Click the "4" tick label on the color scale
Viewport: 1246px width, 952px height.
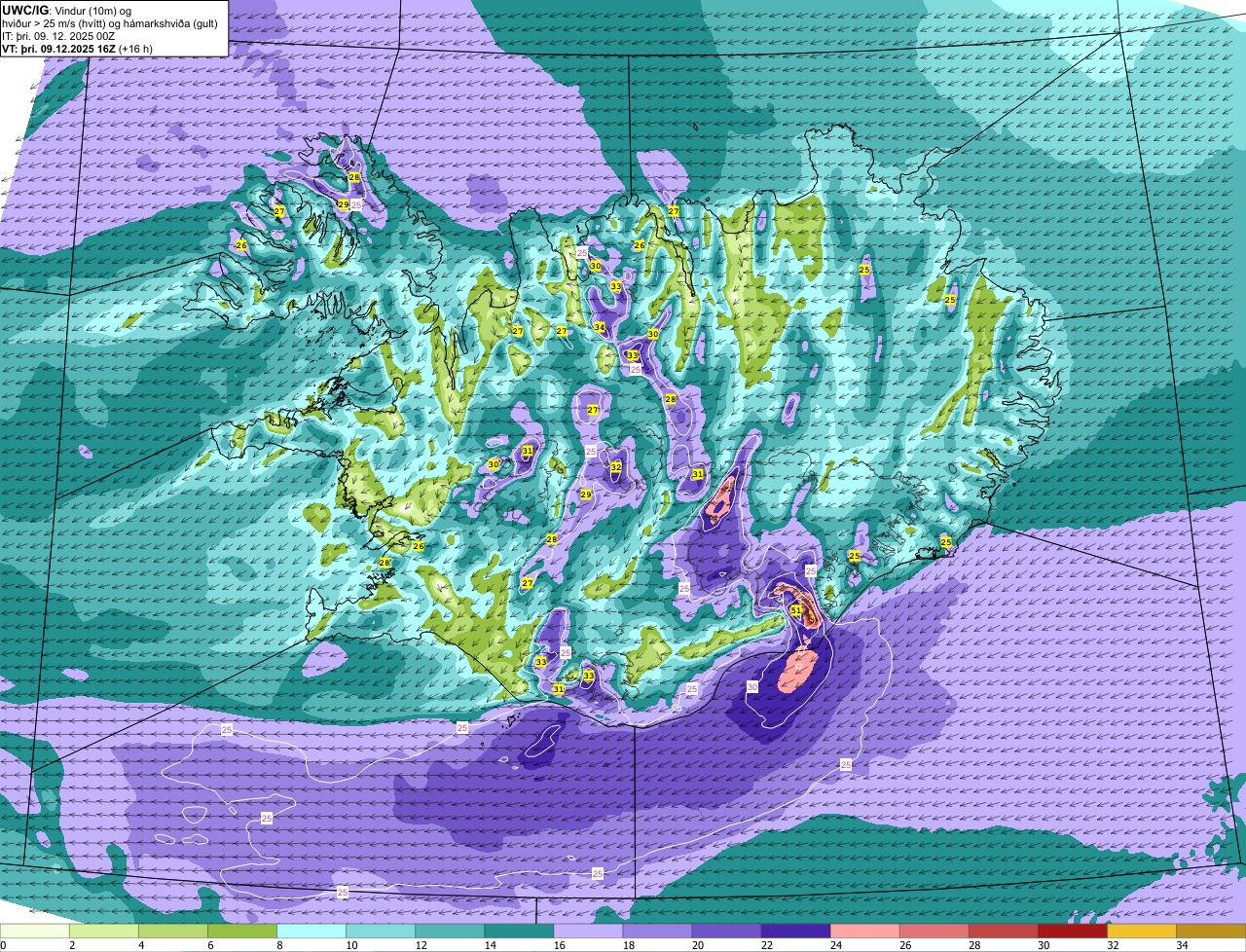[x=141, y=945]
